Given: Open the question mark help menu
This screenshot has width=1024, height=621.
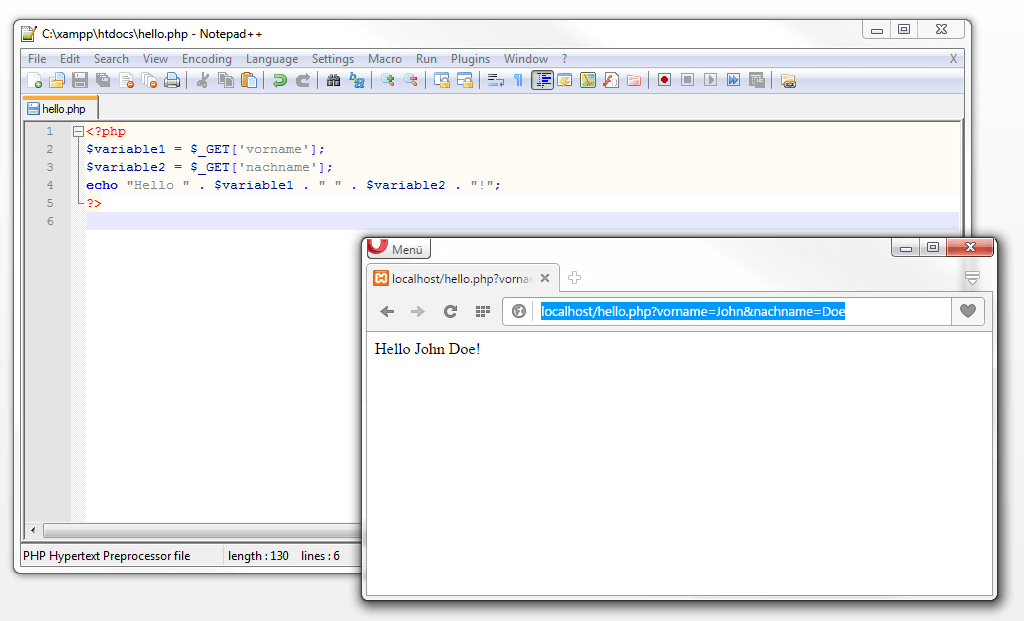Looking at the screenshot, I should click(x=564, y=59).
